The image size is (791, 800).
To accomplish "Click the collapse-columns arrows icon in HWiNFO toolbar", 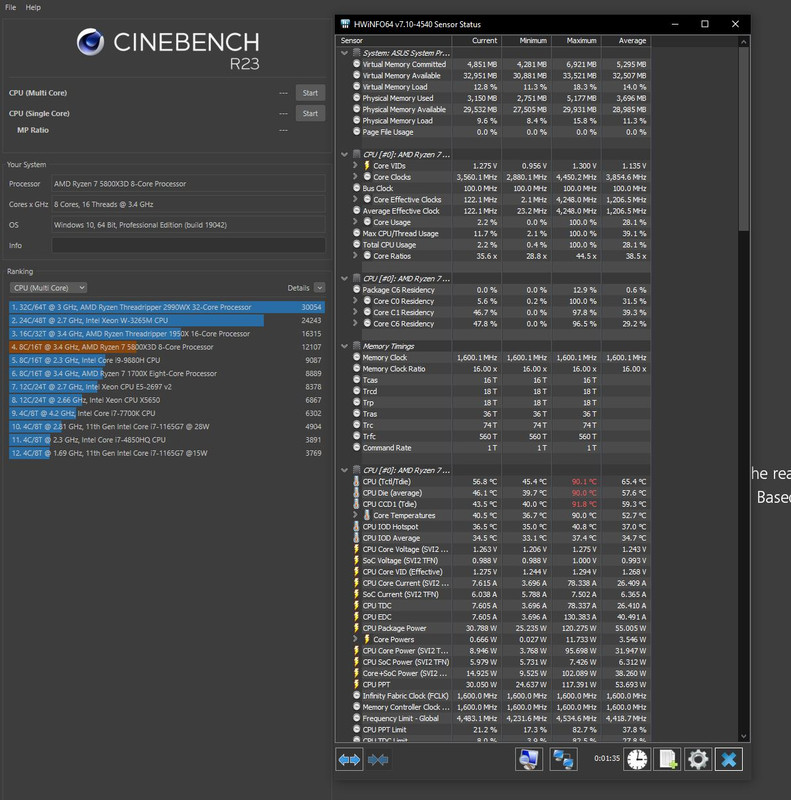I will coord(378,760).
